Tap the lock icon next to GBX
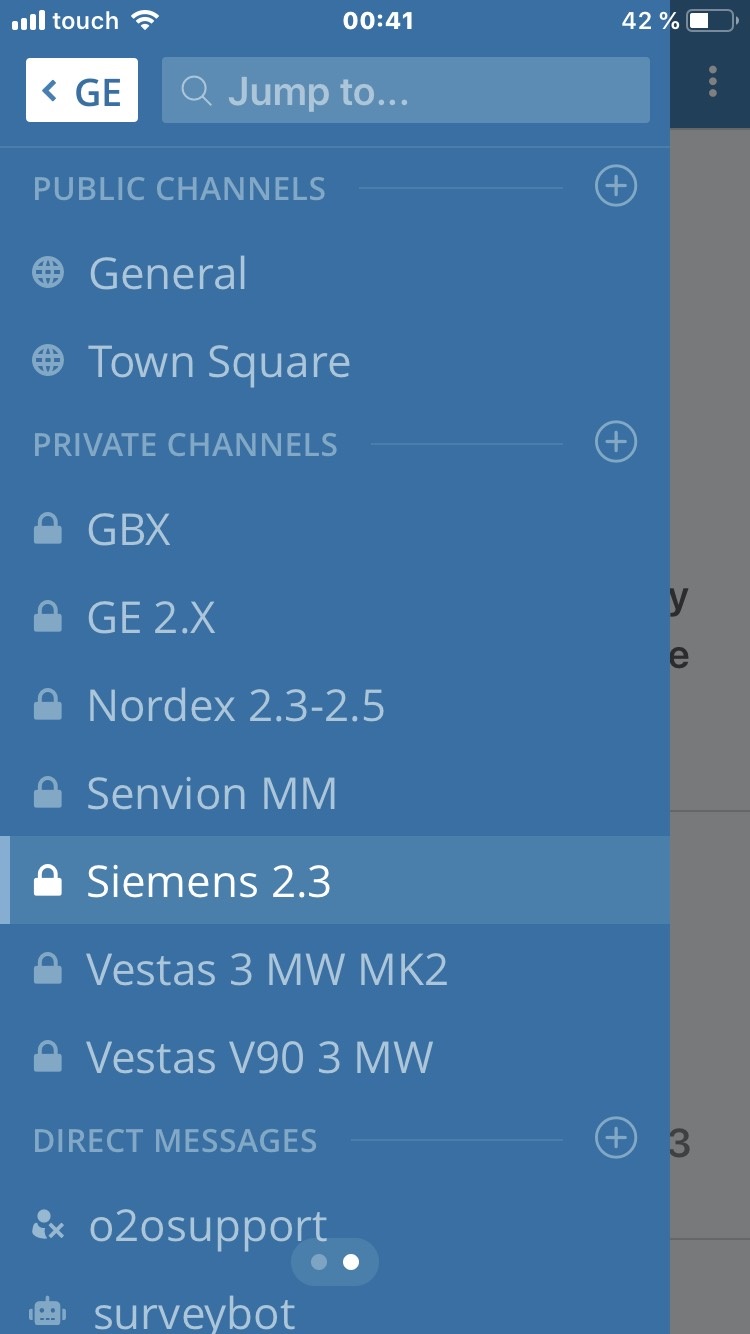 (x=48, y=529)
